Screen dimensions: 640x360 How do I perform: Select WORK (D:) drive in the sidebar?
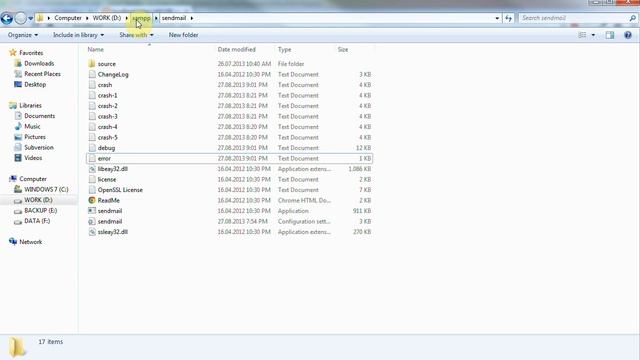tap(38, 200)
